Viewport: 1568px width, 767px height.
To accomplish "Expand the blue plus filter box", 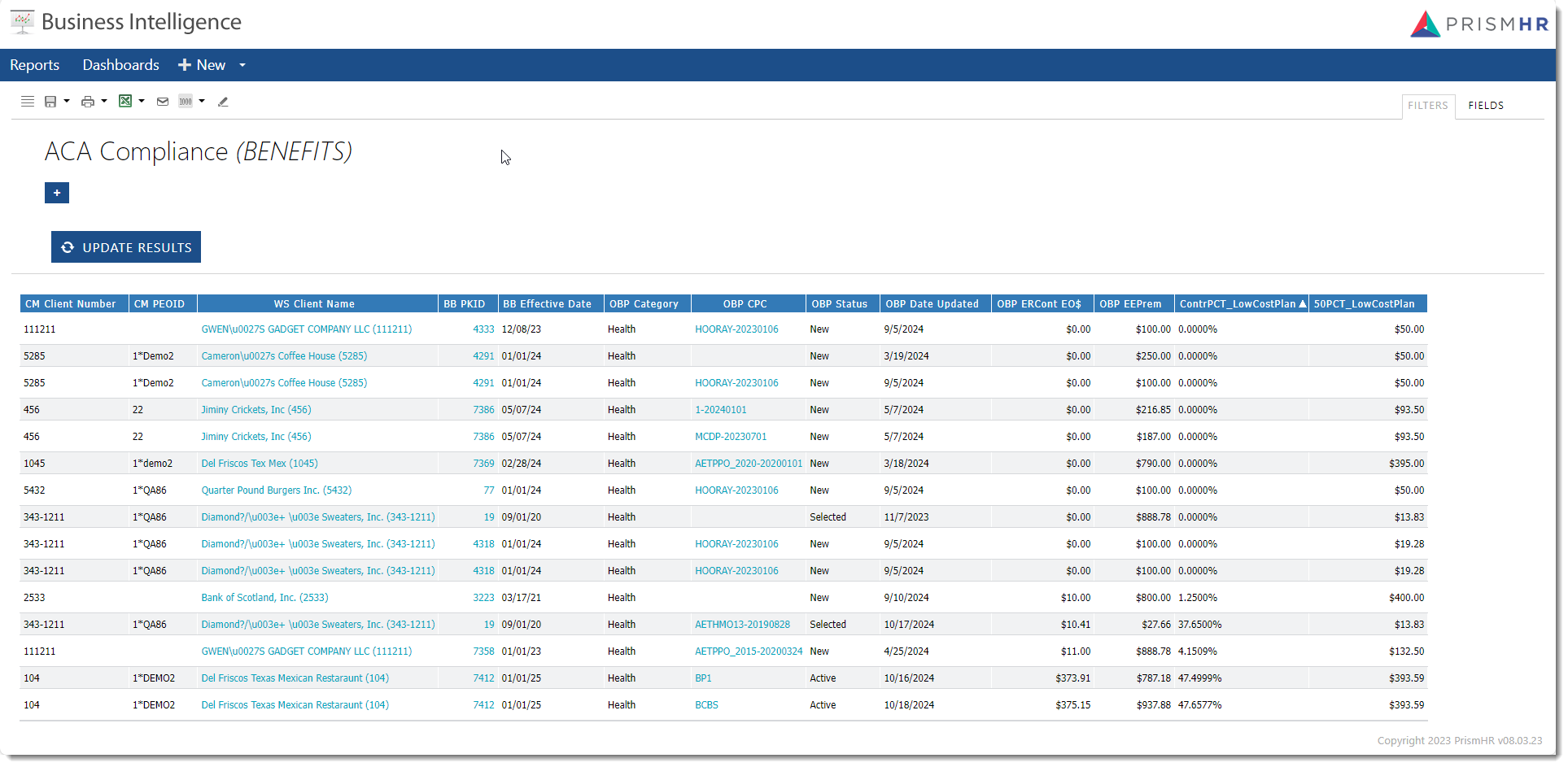I will (x=57, y=193).
